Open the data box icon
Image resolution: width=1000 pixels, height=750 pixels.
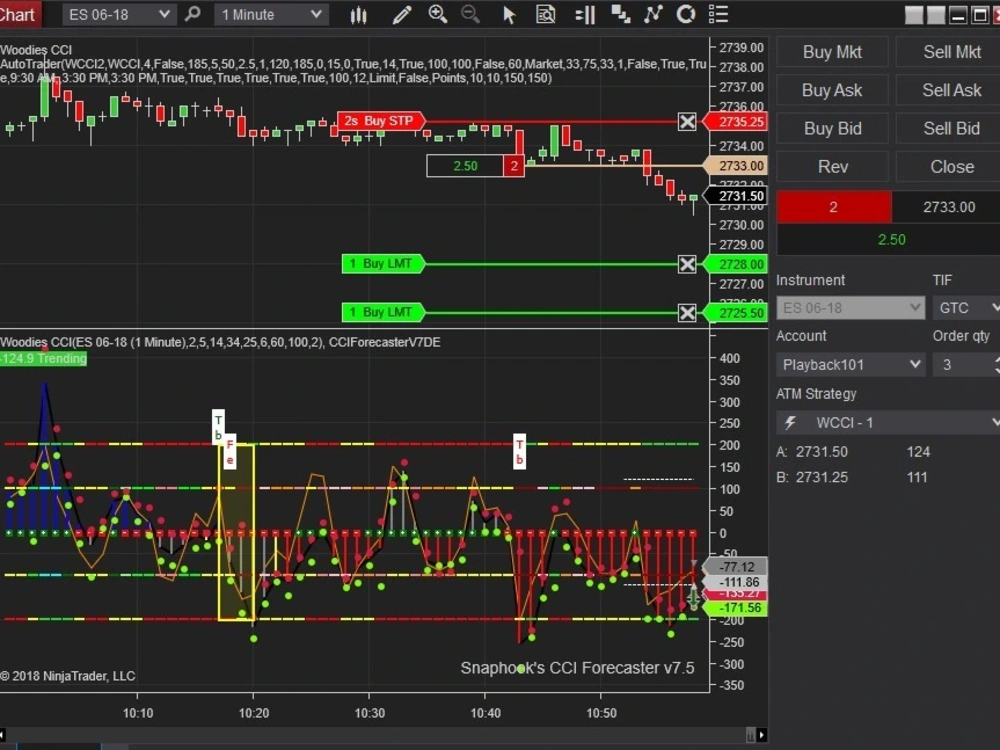click(x=546, y=14)
